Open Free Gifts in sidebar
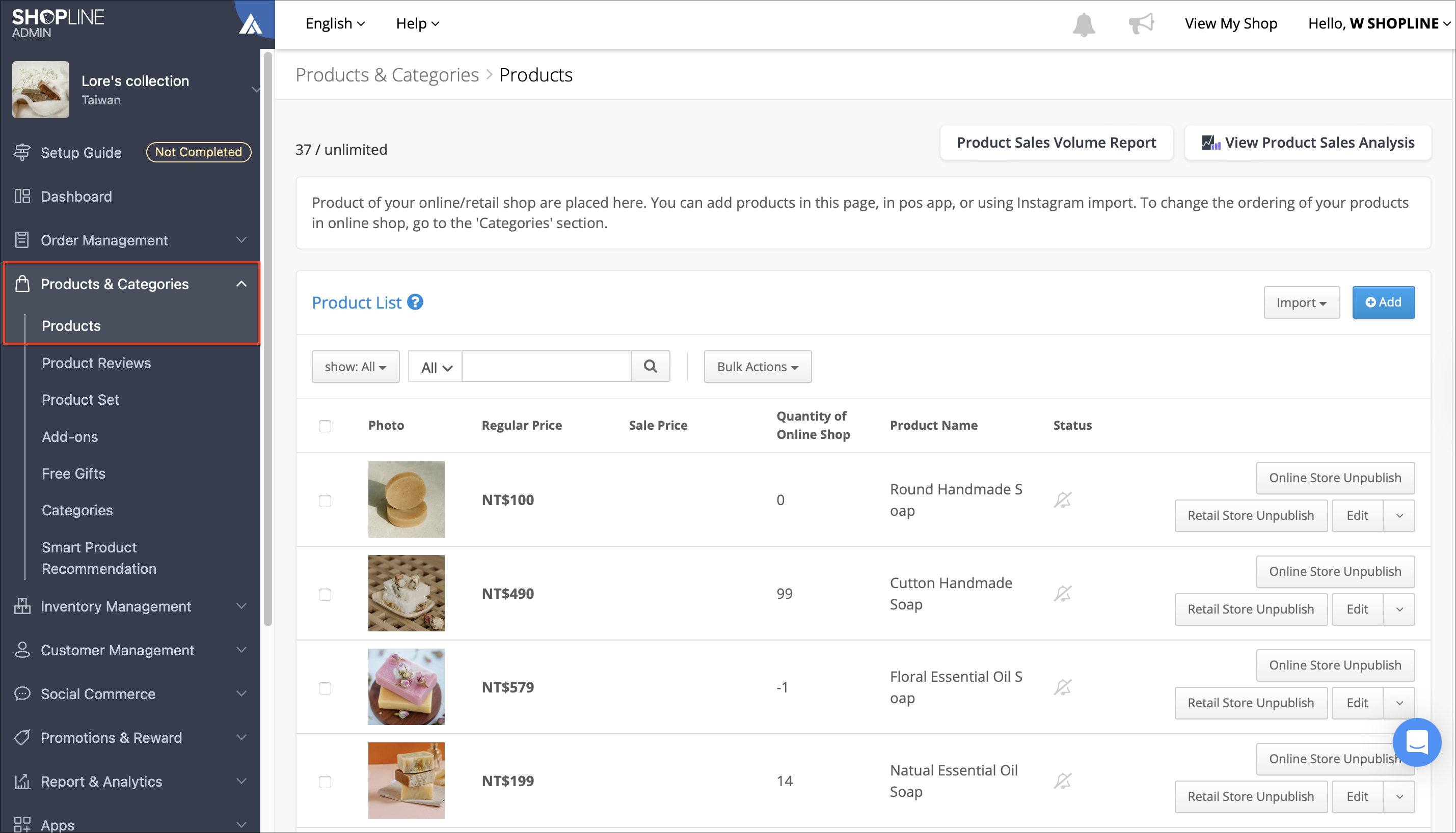This screenshot has width=1456, height=833. click(73, 473)
